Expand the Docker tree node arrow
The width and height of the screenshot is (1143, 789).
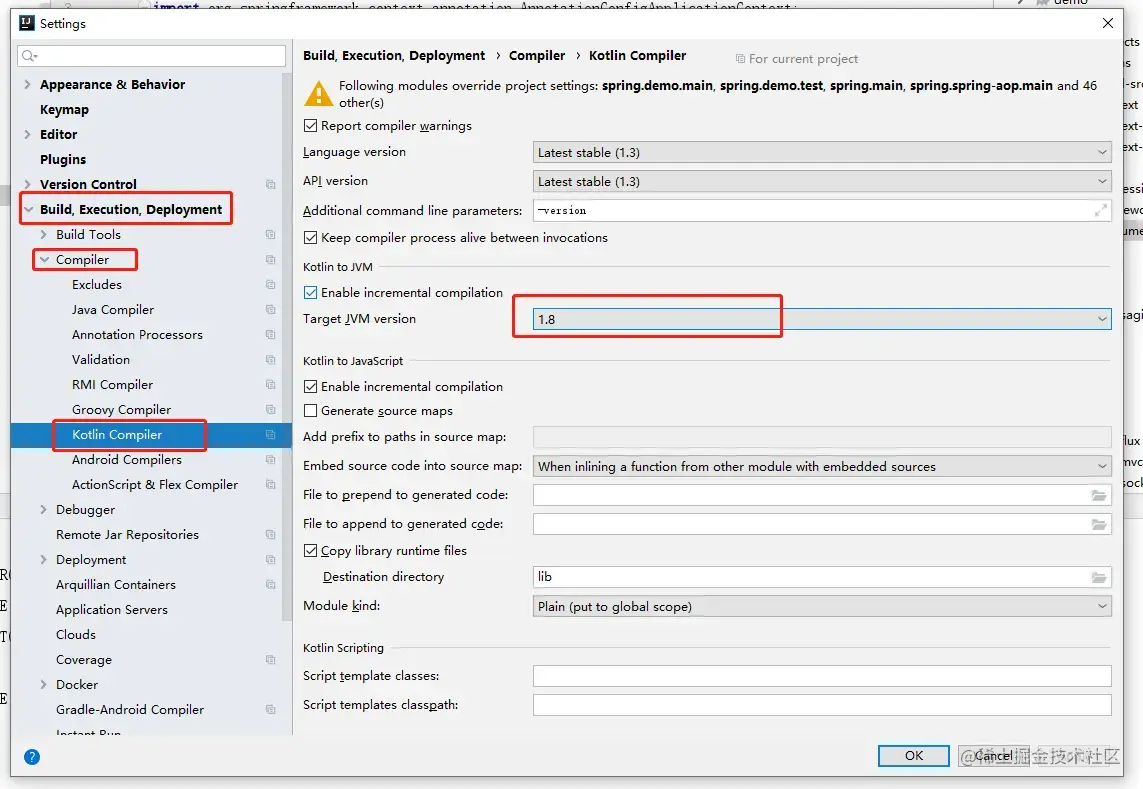tap(43, 685)
